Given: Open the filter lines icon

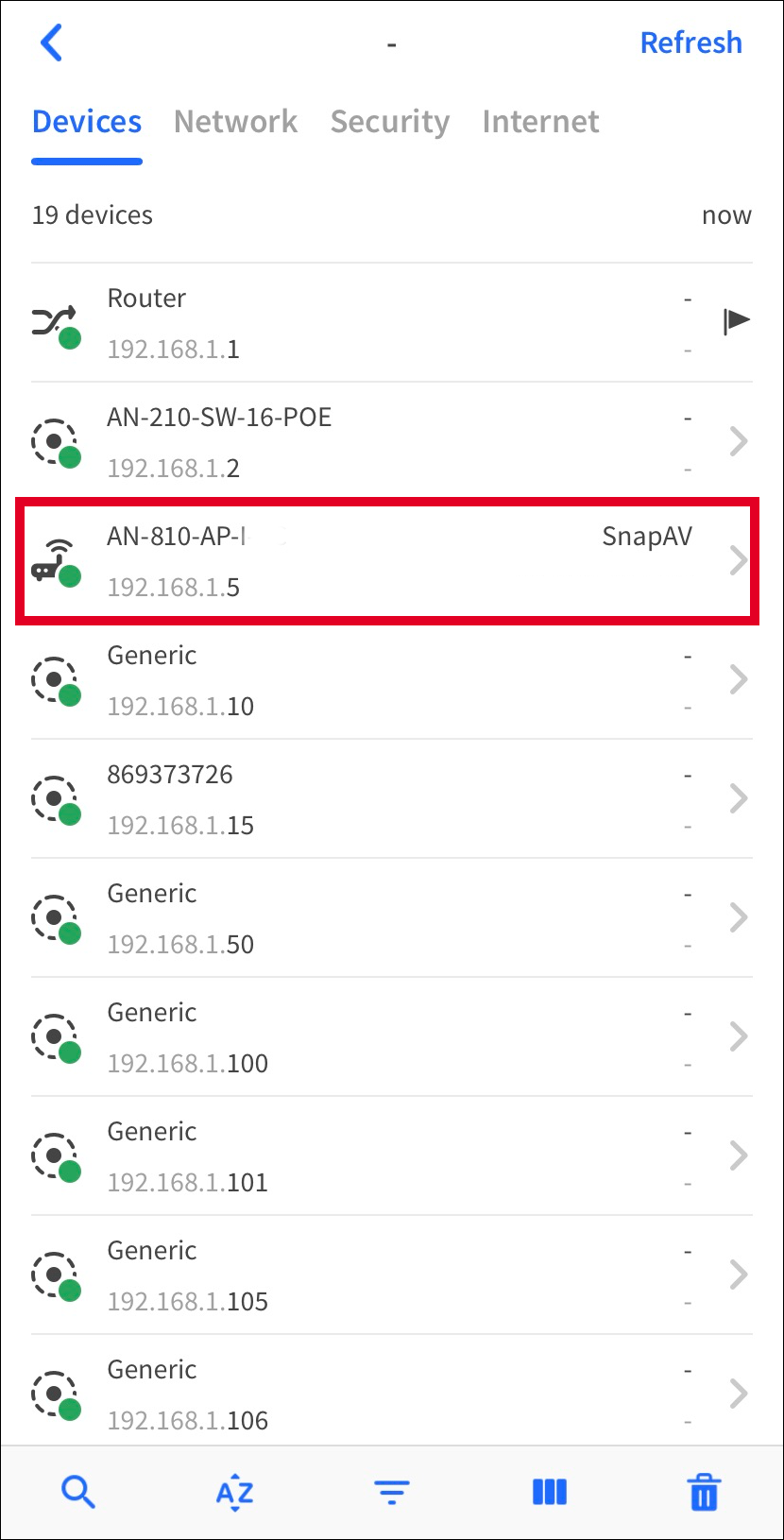Looking at the screenshot, I should 391,1493.
